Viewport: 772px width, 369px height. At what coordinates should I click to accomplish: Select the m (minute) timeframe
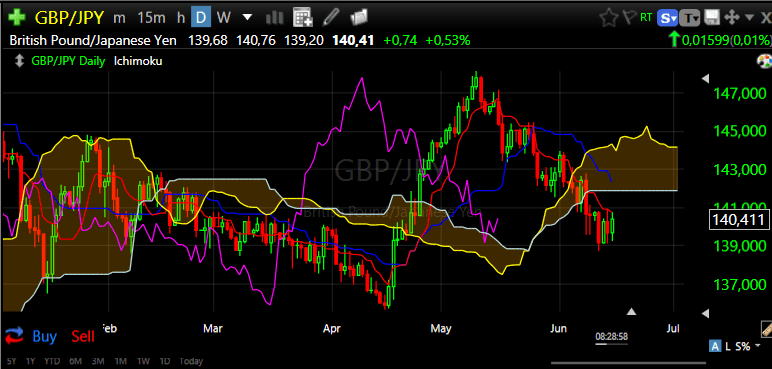point(119,18)
